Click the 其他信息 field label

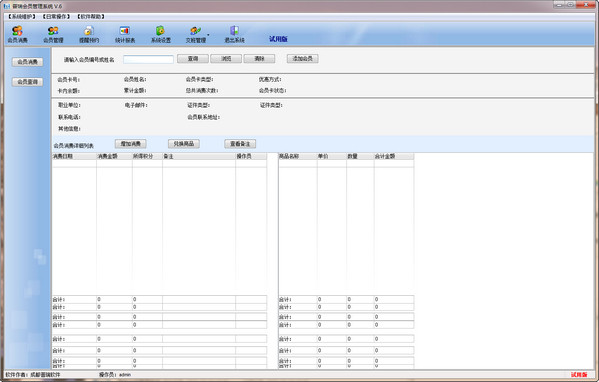point(70,129)
